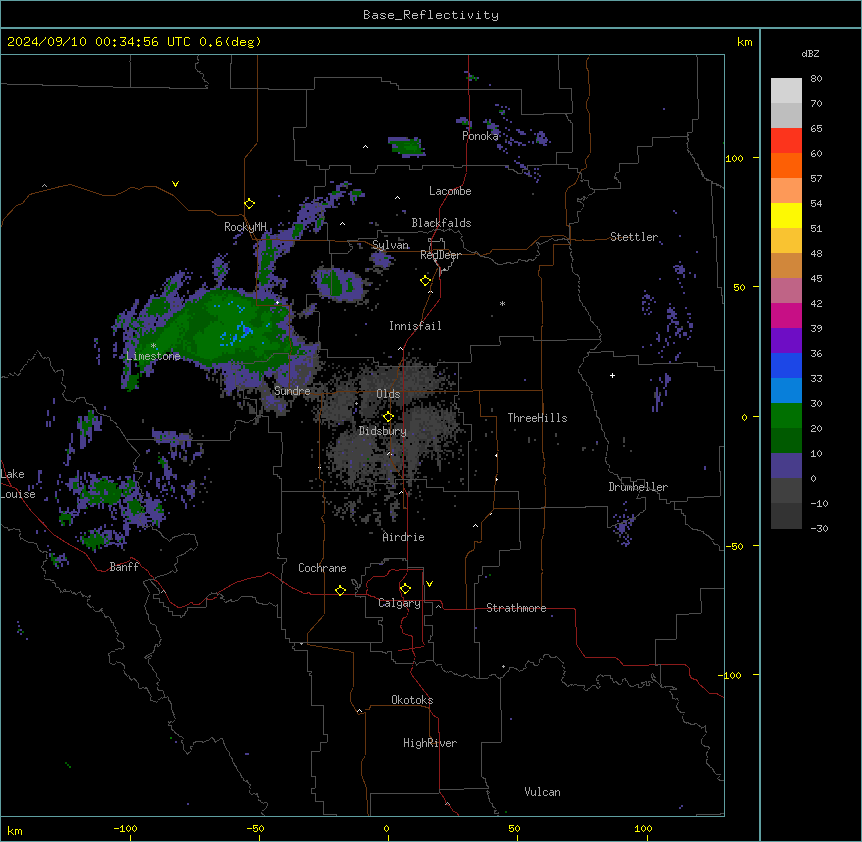Click the Drumheller town label

638,487
